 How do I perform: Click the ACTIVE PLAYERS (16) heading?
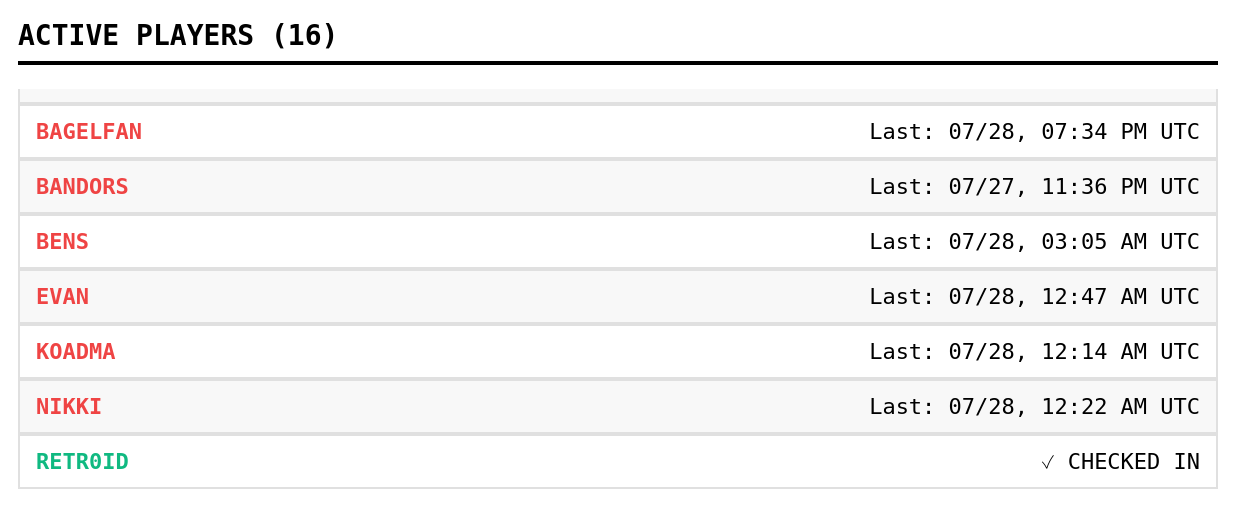[x=178, y=36]
